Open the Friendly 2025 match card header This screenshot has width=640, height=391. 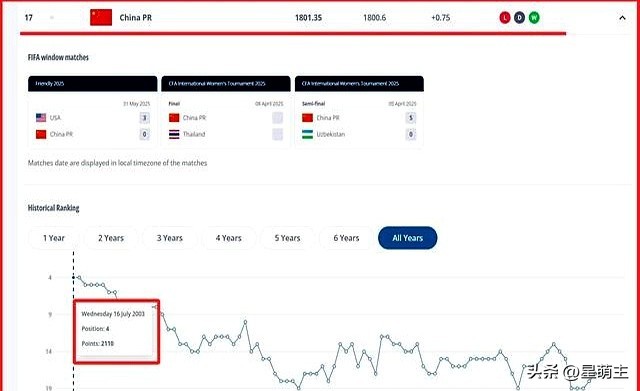tap(93, 83)
